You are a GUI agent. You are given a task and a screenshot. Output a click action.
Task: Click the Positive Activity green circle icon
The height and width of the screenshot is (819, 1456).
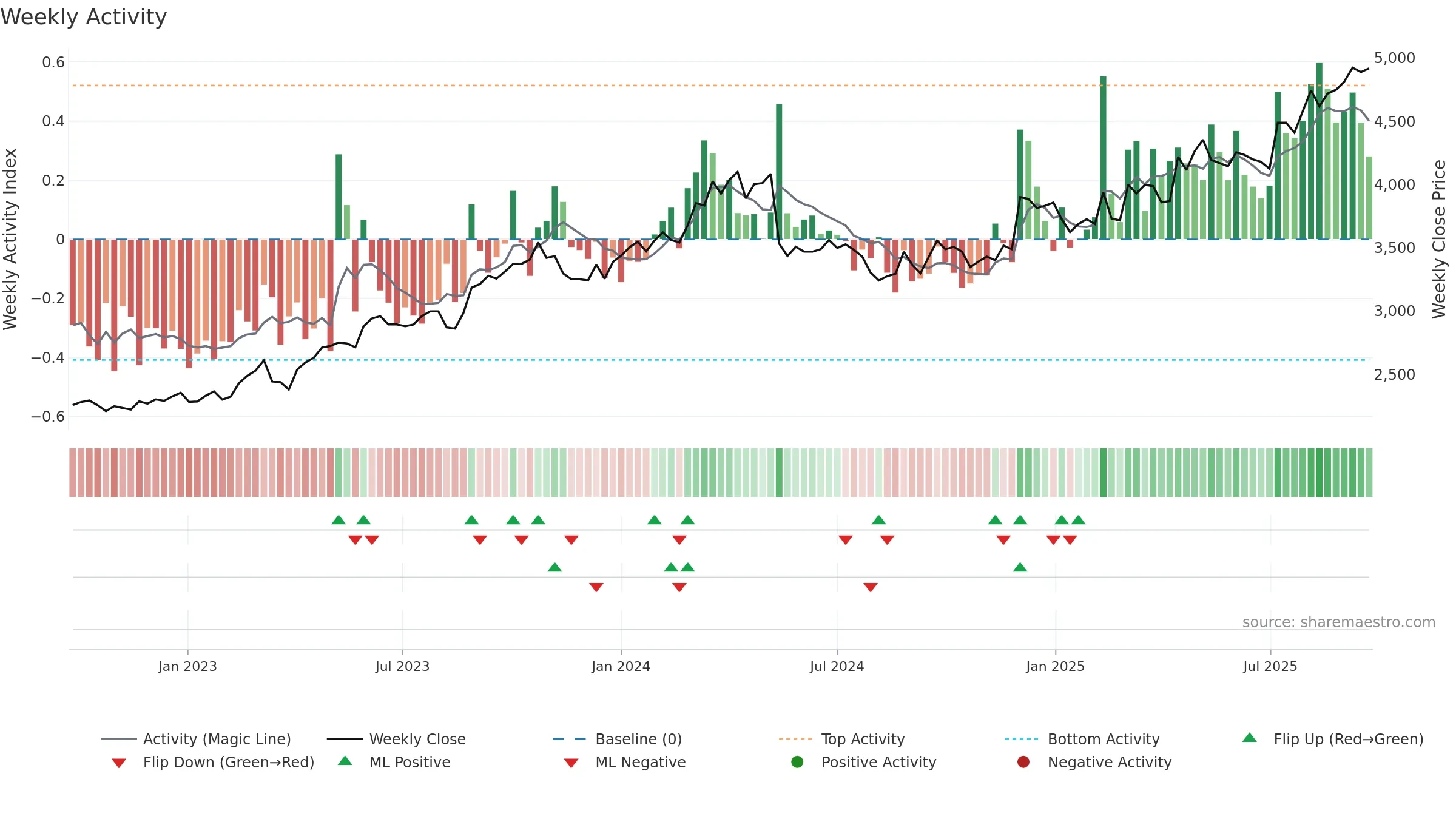pos(798,761)
